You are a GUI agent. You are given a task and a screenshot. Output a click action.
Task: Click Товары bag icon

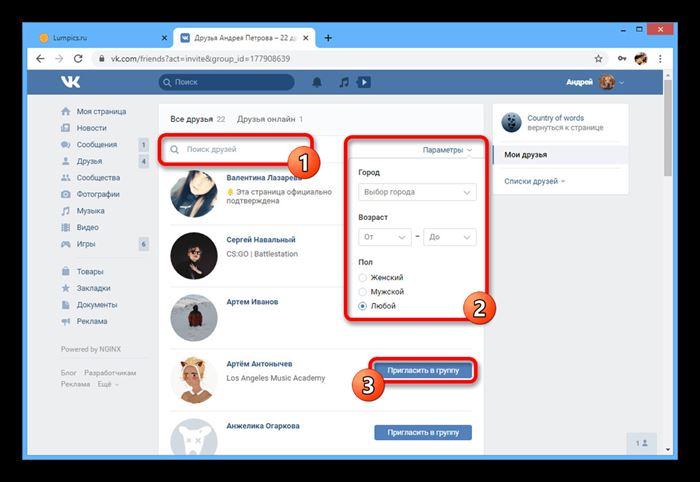tap(66, 271)
